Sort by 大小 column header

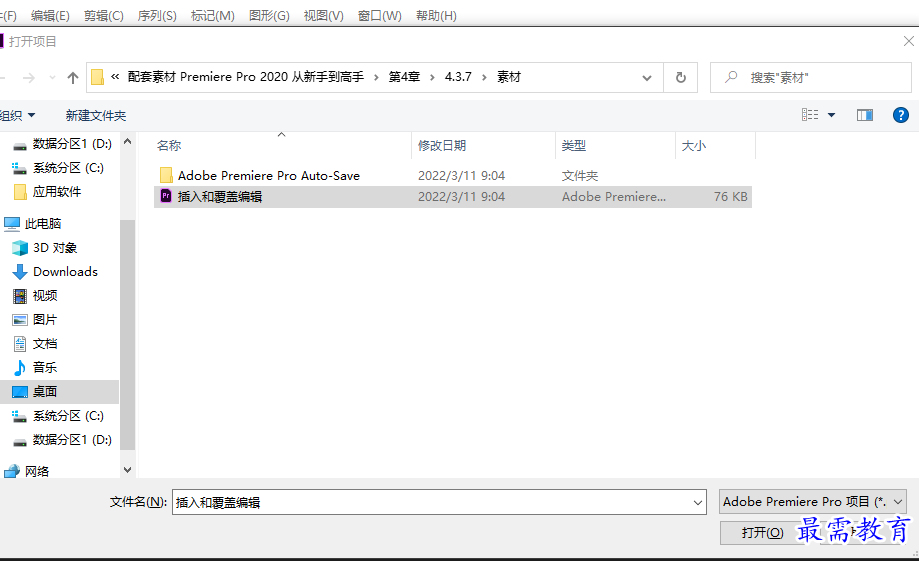[x=694, y=145]
